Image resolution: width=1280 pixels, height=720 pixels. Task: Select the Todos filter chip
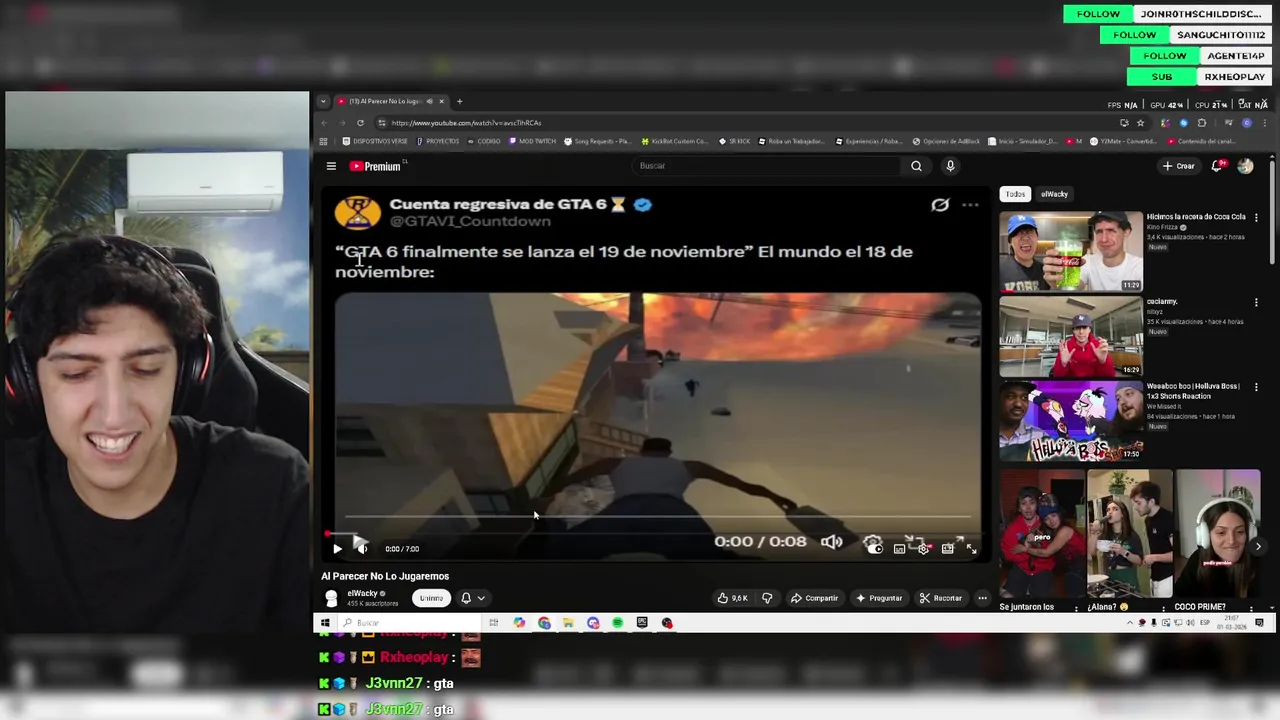[1015, 194]
